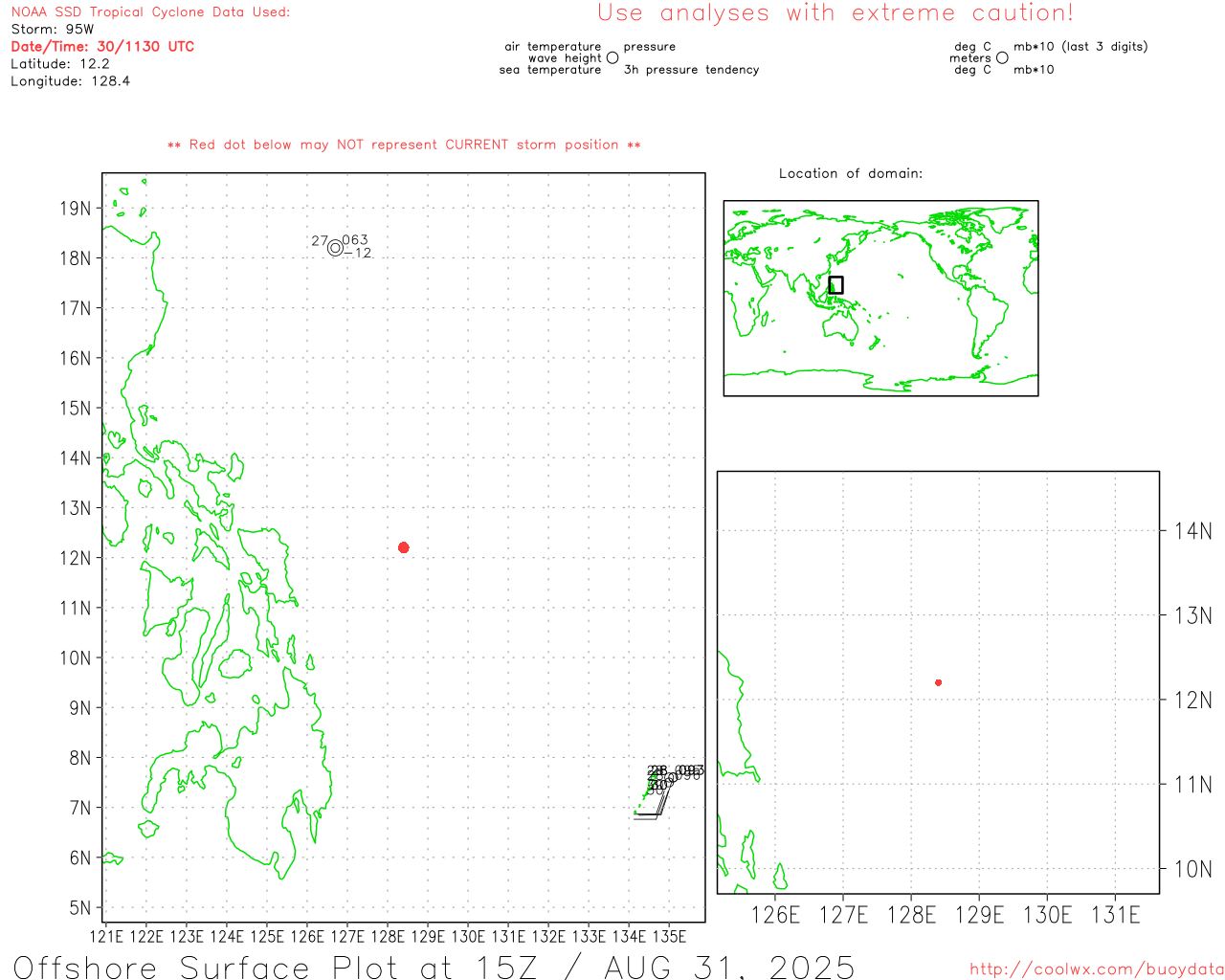The height and width of the screenshot is (980, 1225).
Task: Click the legend circle beside 'meters'
Action: pyautogui.click(x=1002, y=58)
